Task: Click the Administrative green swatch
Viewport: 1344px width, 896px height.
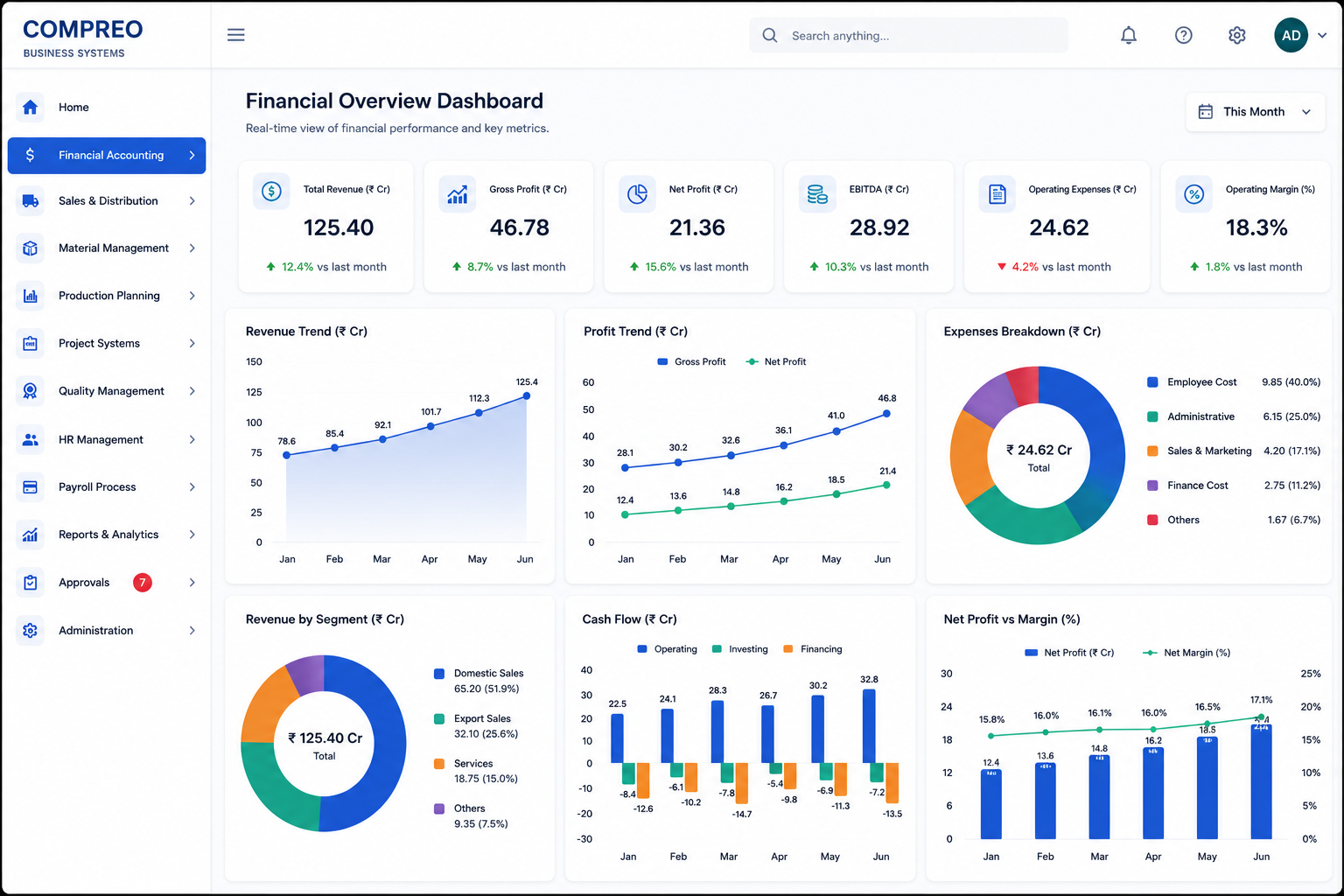Action: pos(1152,416)
